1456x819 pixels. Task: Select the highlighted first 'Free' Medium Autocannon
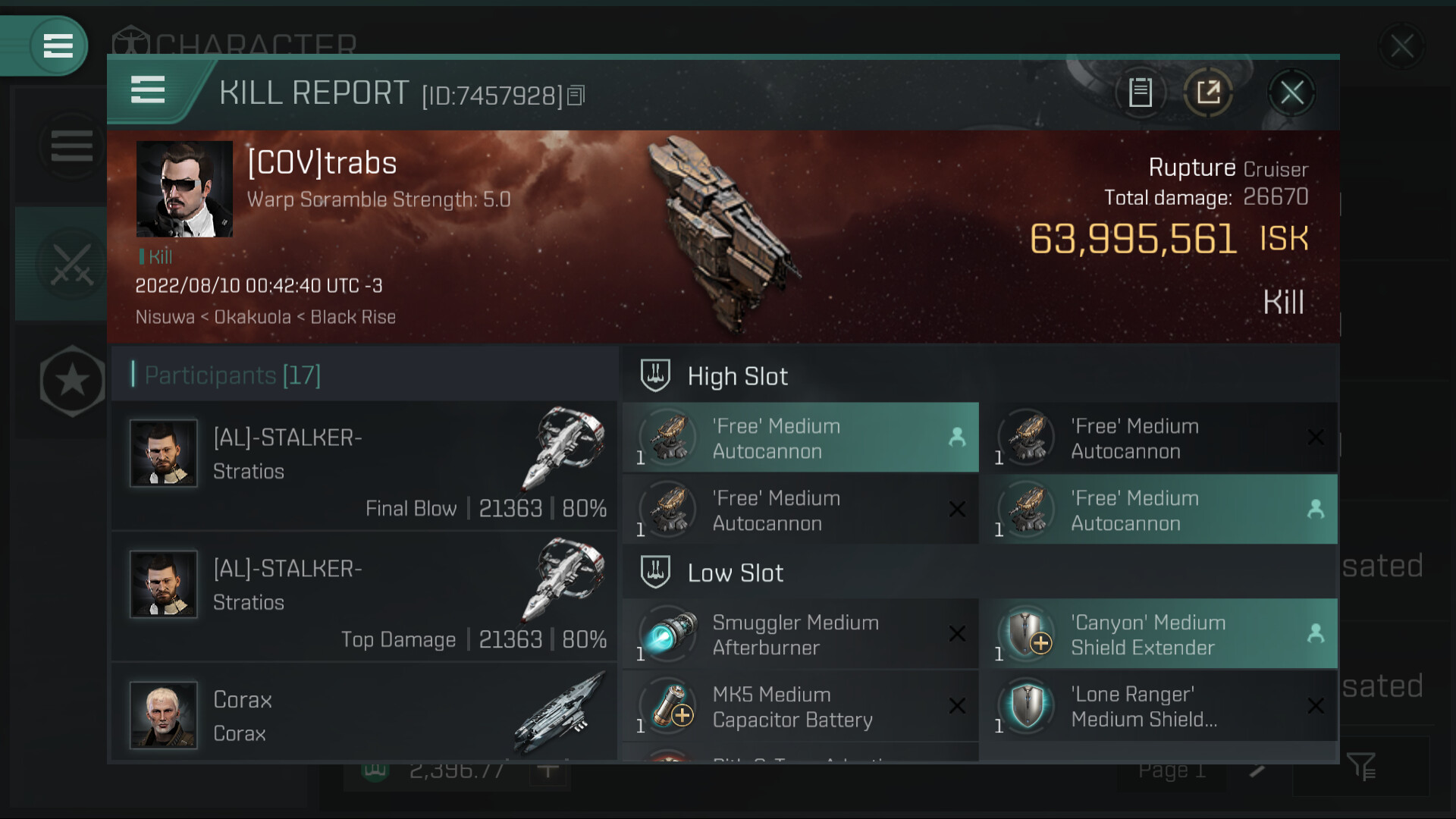pyautogui.click(x=800, y=438)
